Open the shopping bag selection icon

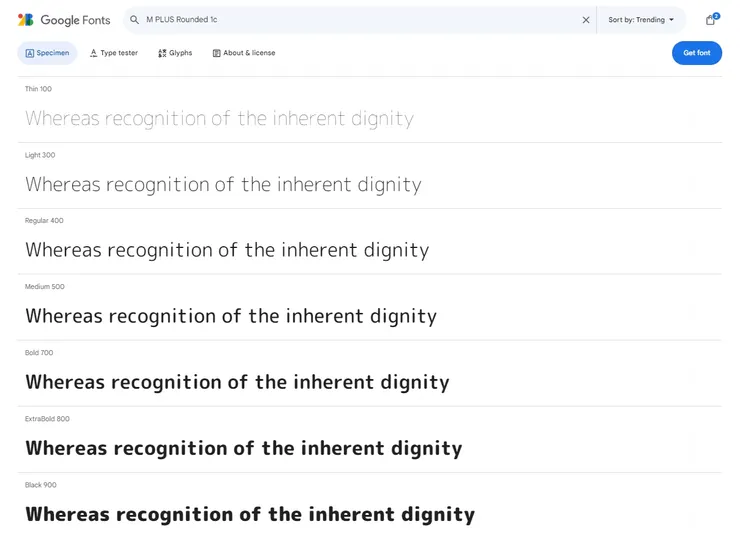point(711,20)
